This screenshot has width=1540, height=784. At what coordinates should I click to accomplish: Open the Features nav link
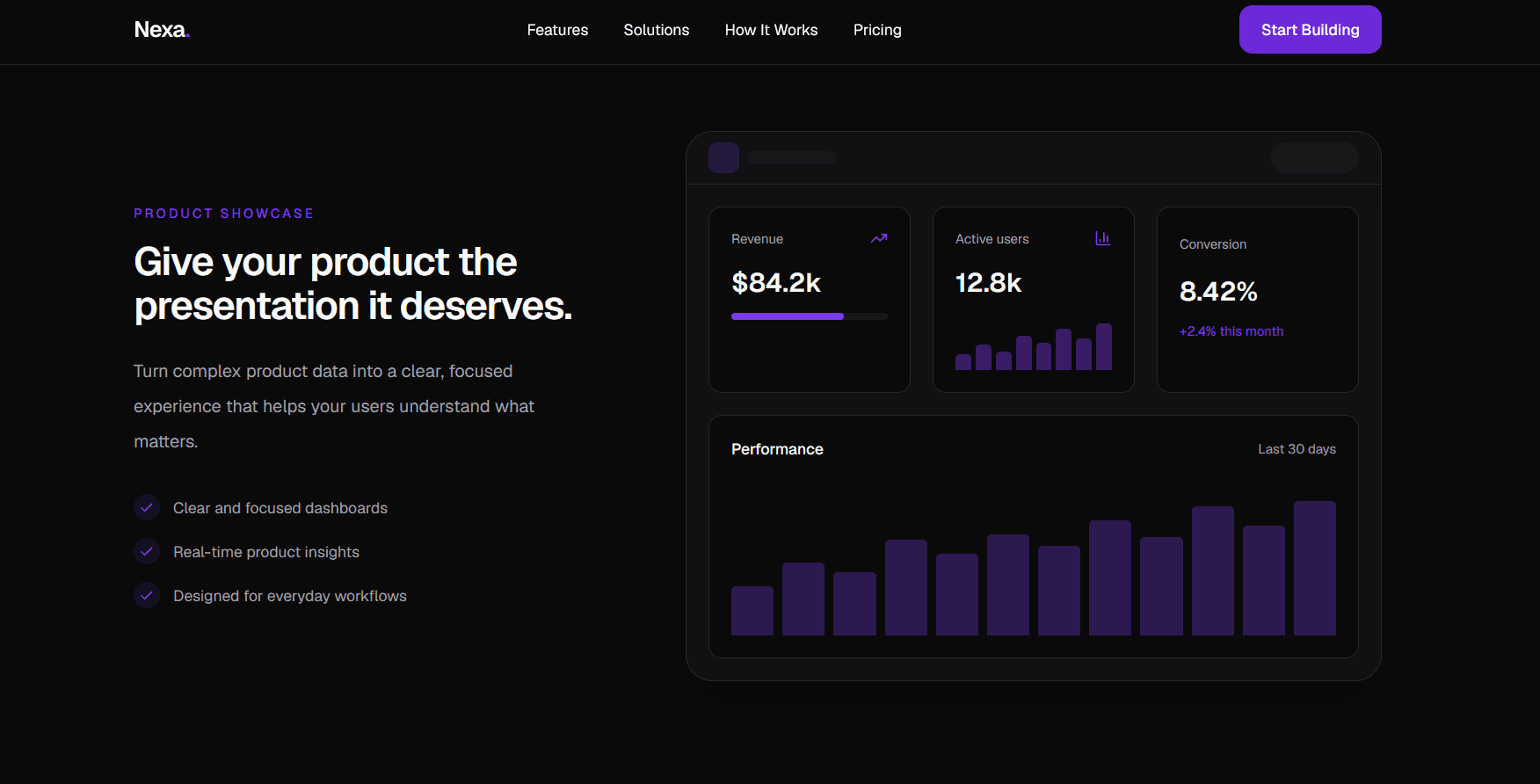tap(557, 30)
